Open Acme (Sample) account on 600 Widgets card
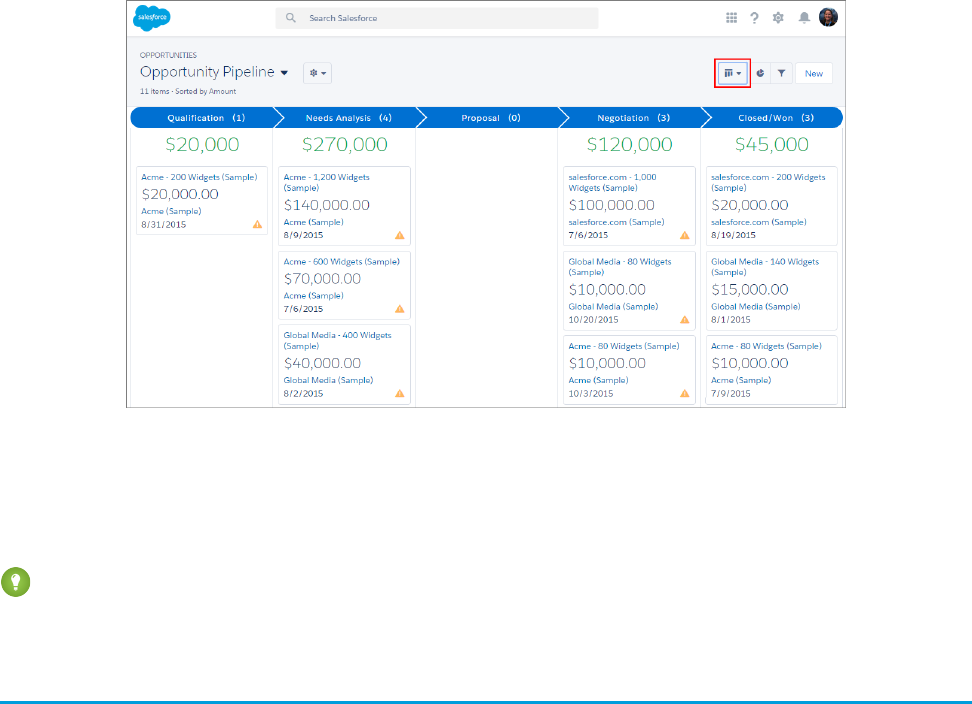The width and height of the screenshot is (972, 704). pyautogui.click(x=314, y=296)
